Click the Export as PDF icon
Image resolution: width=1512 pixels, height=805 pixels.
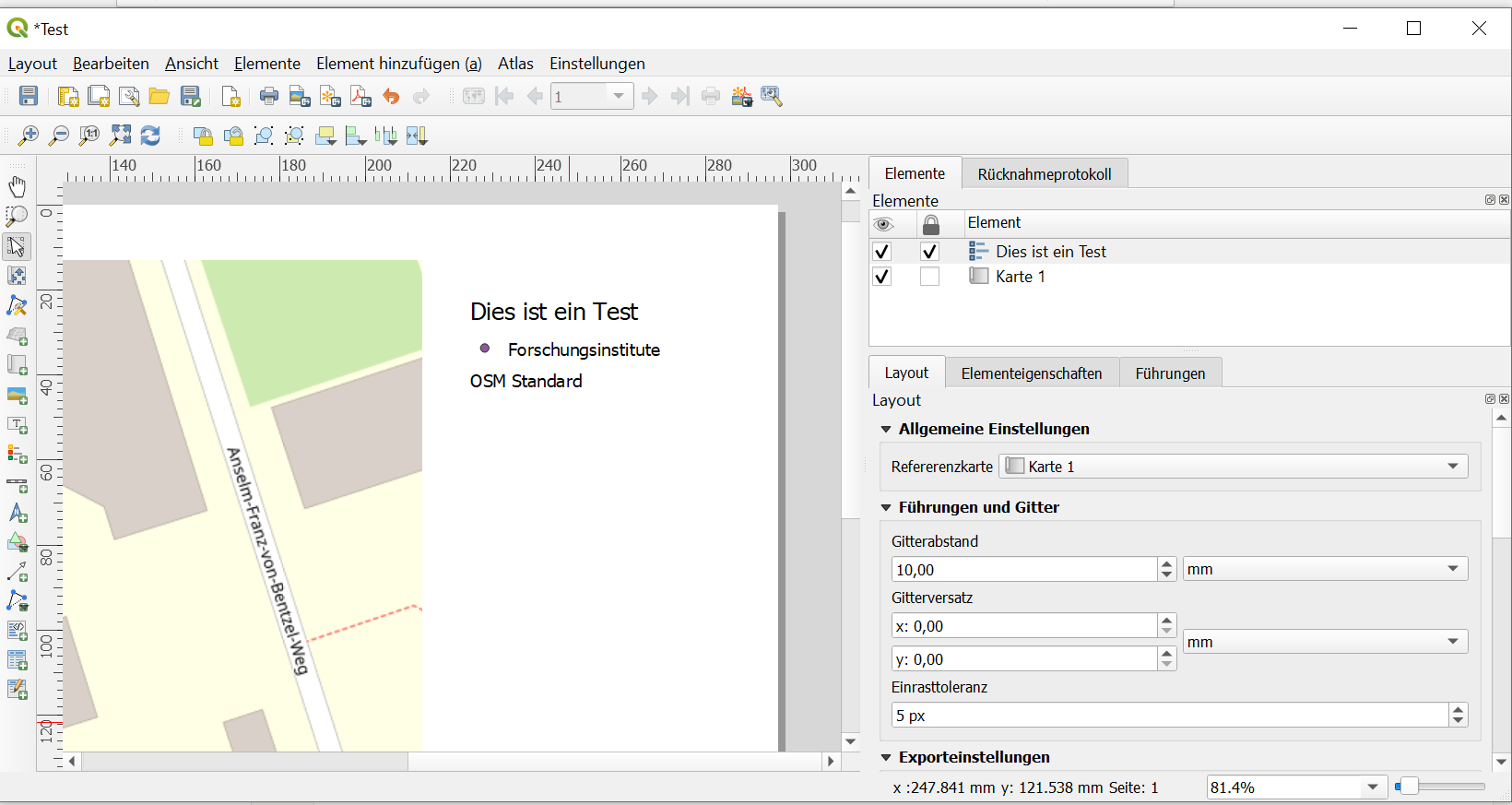click(360, 96)
